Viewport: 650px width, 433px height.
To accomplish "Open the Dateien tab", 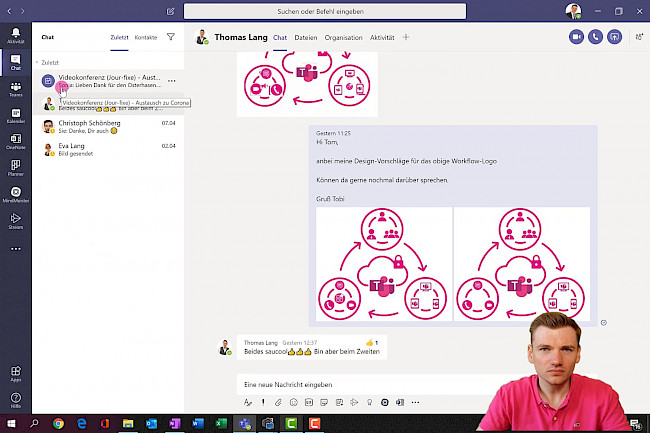I will click(x=306, y=37).
